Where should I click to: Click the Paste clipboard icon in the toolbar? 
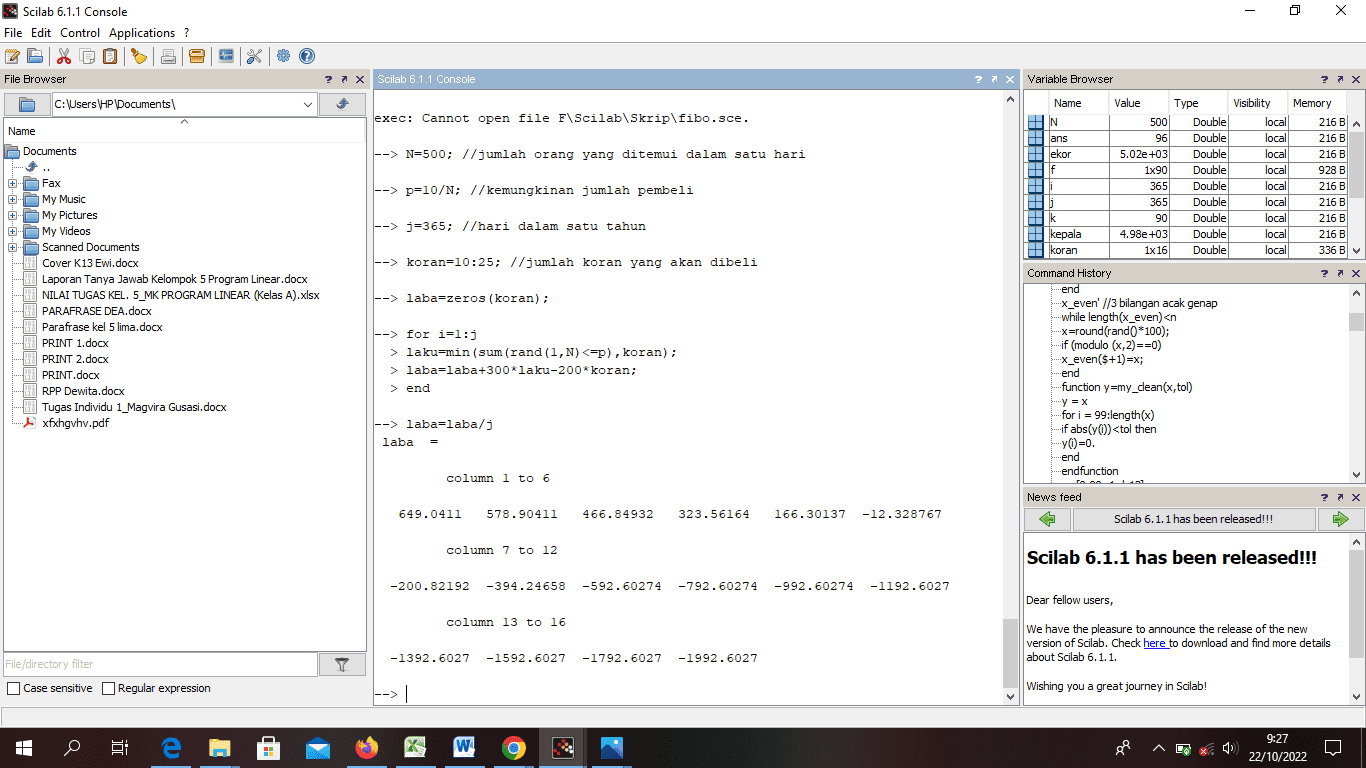click(x=110, y=56)
